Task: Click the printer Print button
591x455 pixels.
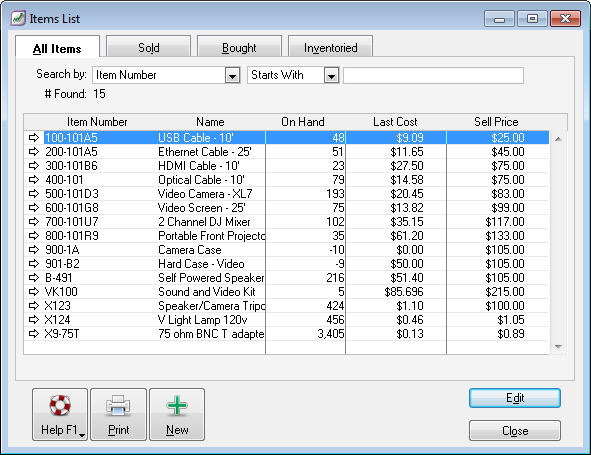Action: coord(118,414)
